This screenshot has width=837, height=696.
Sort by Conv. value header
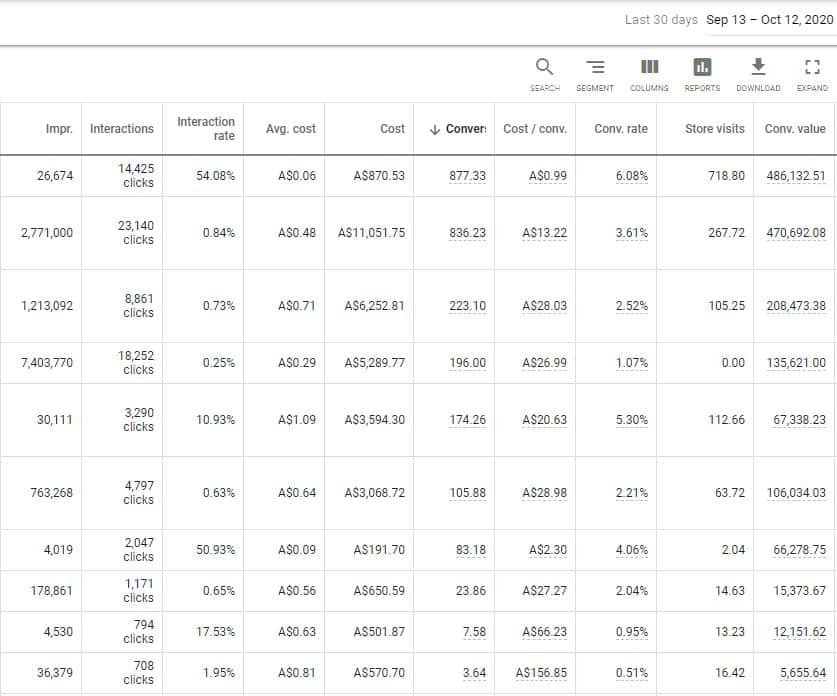coord(795,129)
